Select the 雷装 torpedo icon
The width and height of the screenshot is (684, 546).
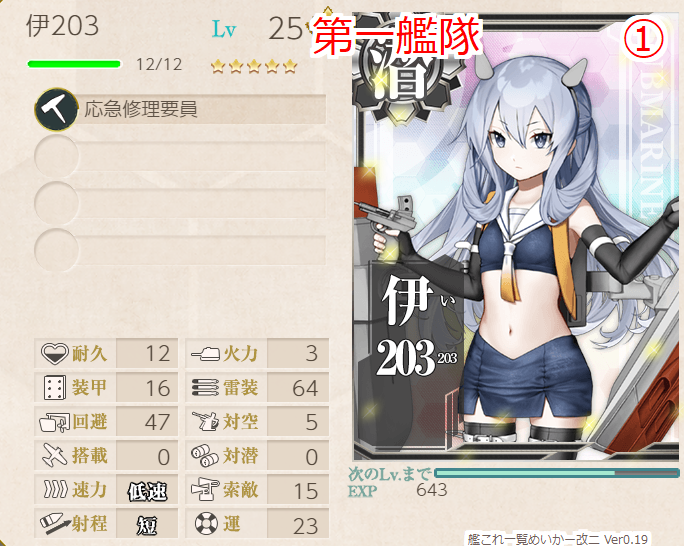point(205,387)
